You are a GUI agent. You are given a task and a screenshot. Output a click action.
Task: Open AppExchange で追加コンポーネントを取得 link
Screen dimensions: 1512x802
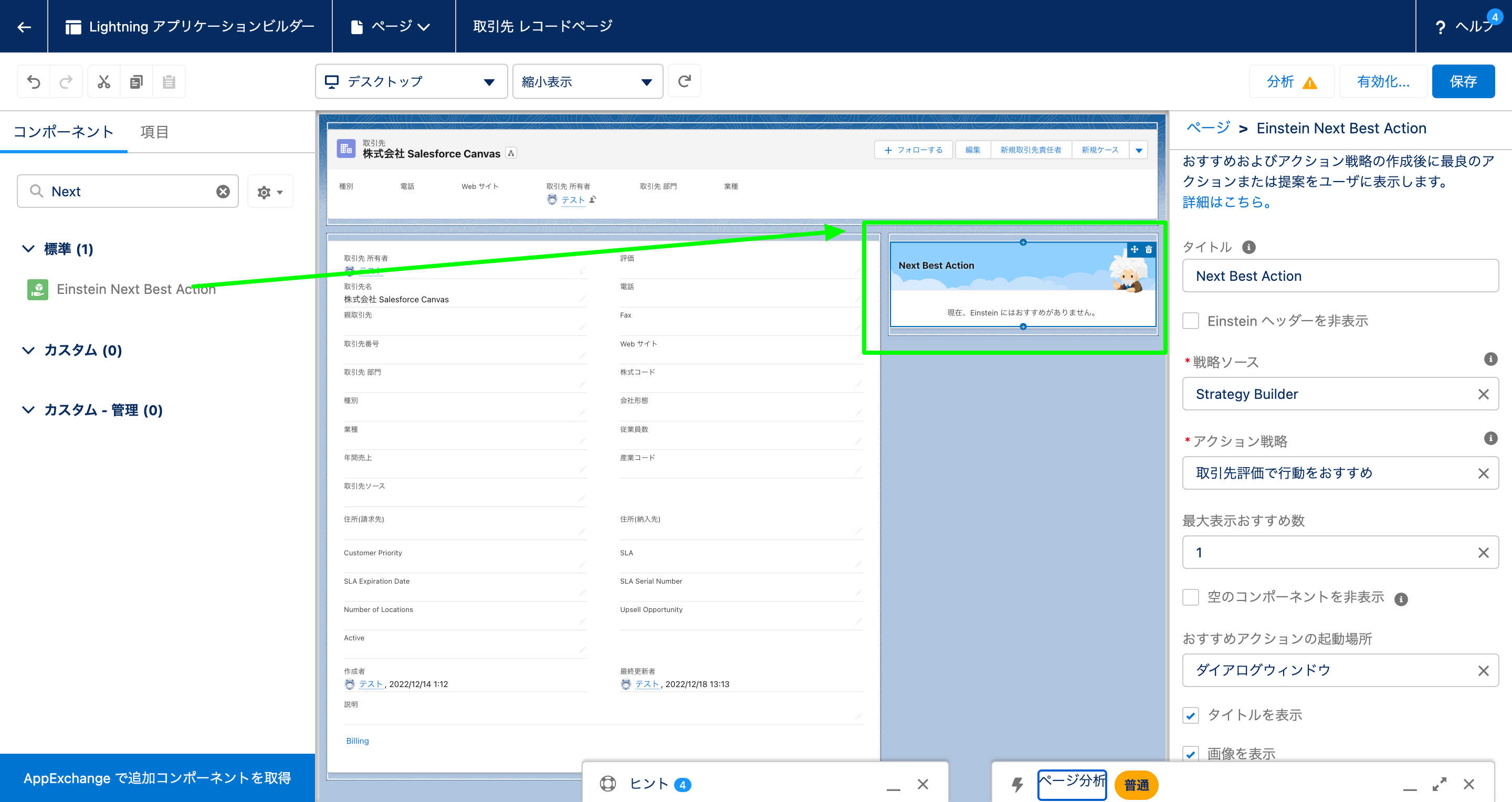coord(157,778)
